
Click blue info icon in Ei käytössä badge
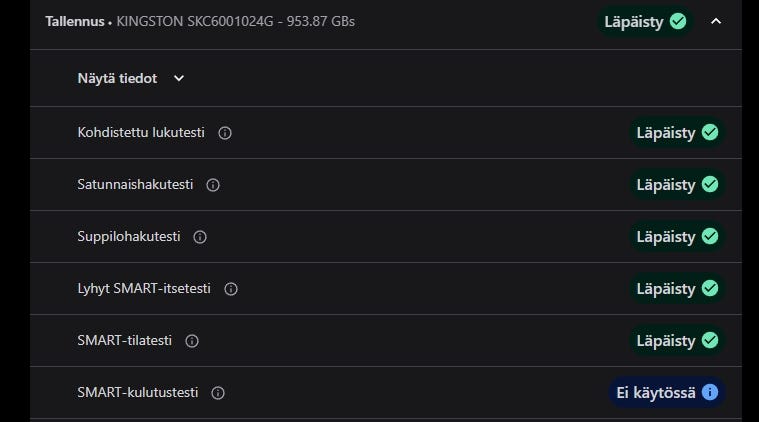(710, 393)
